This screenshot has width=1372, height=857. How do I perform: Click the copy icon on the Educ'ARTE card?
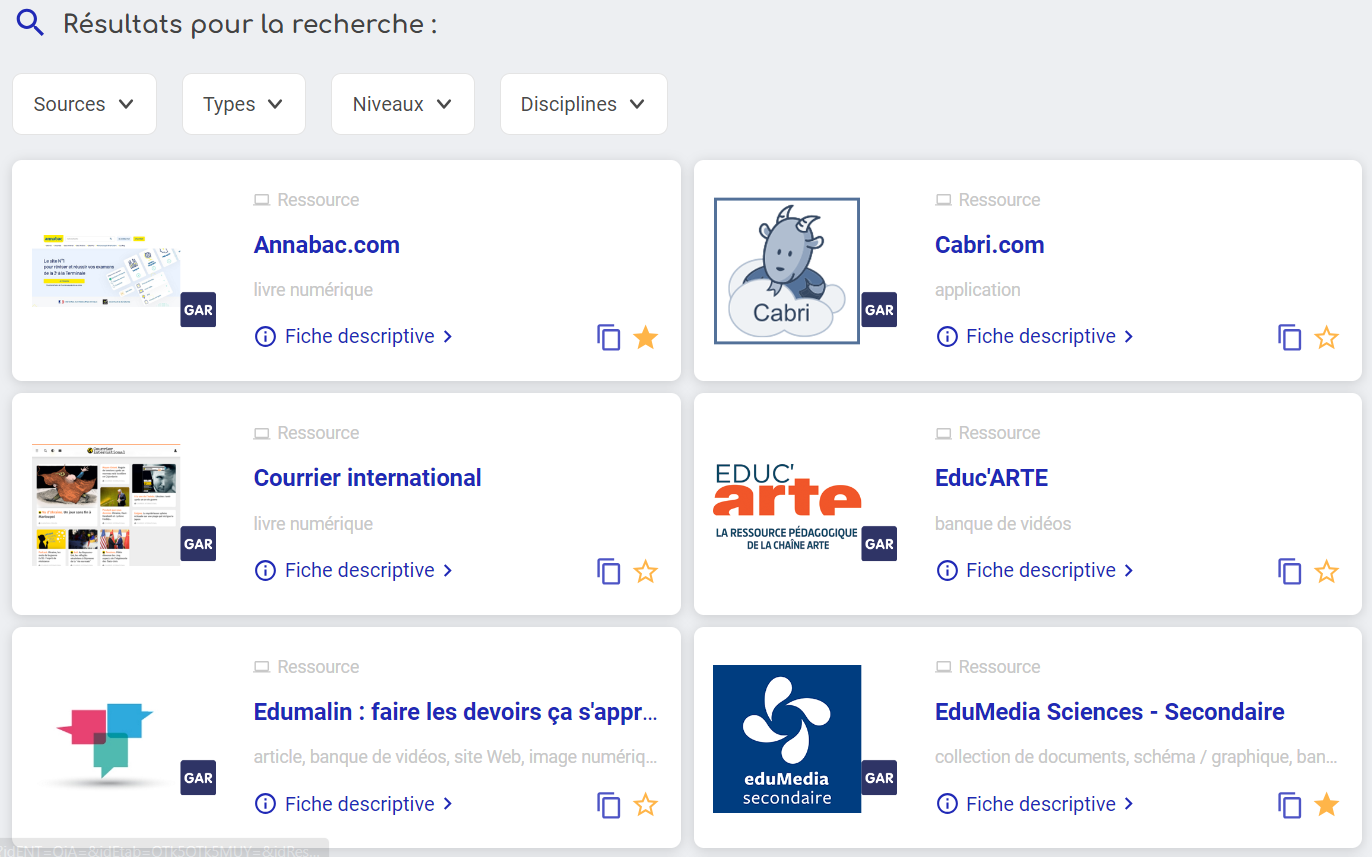(1290, 571)
